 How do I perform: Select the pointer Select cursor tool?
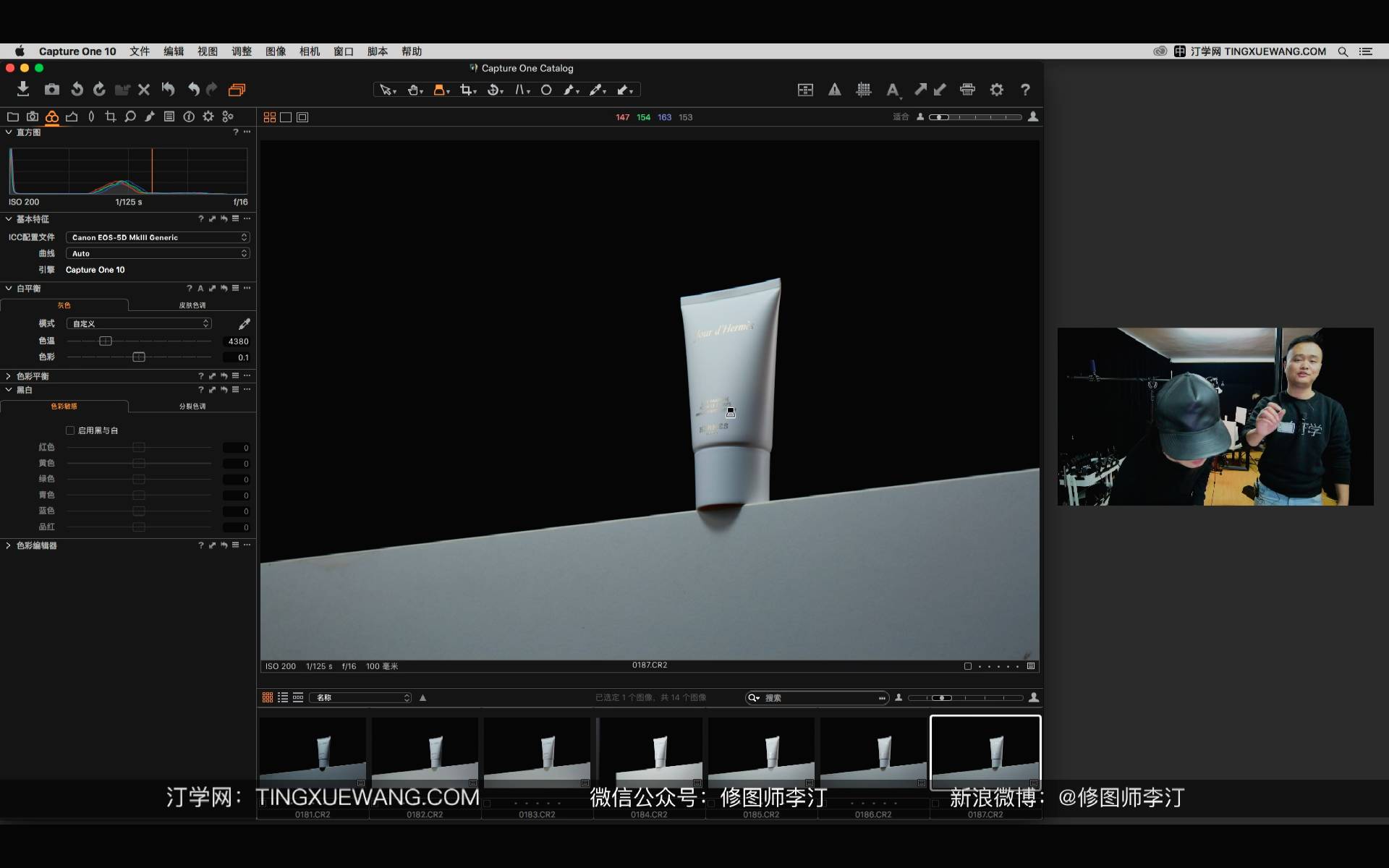pyautogui.click(x=388, y=90)
